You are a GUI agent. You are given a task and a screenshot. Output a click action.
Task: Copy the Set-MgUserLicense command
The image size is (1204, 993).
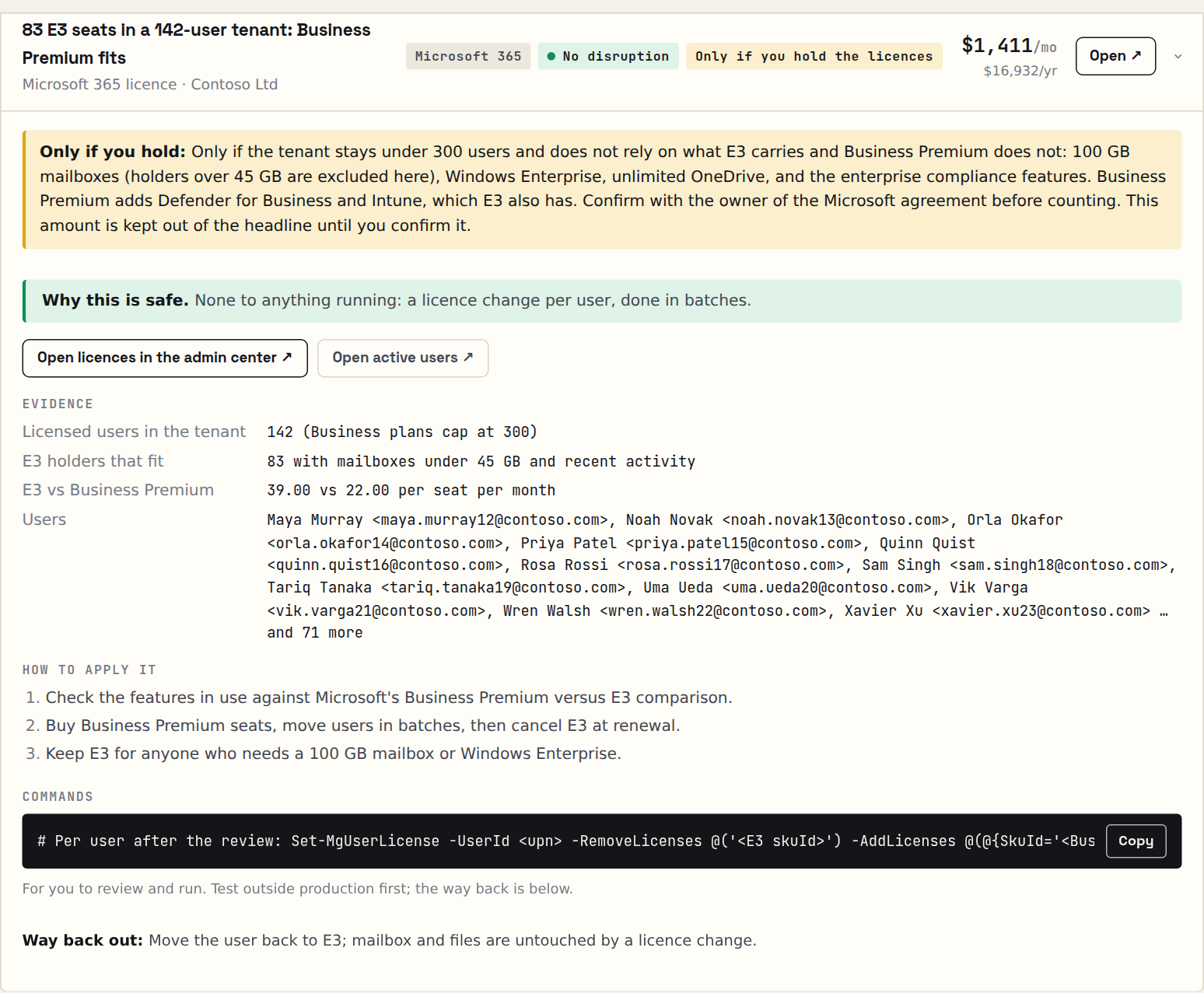(x=1136, y=841)
